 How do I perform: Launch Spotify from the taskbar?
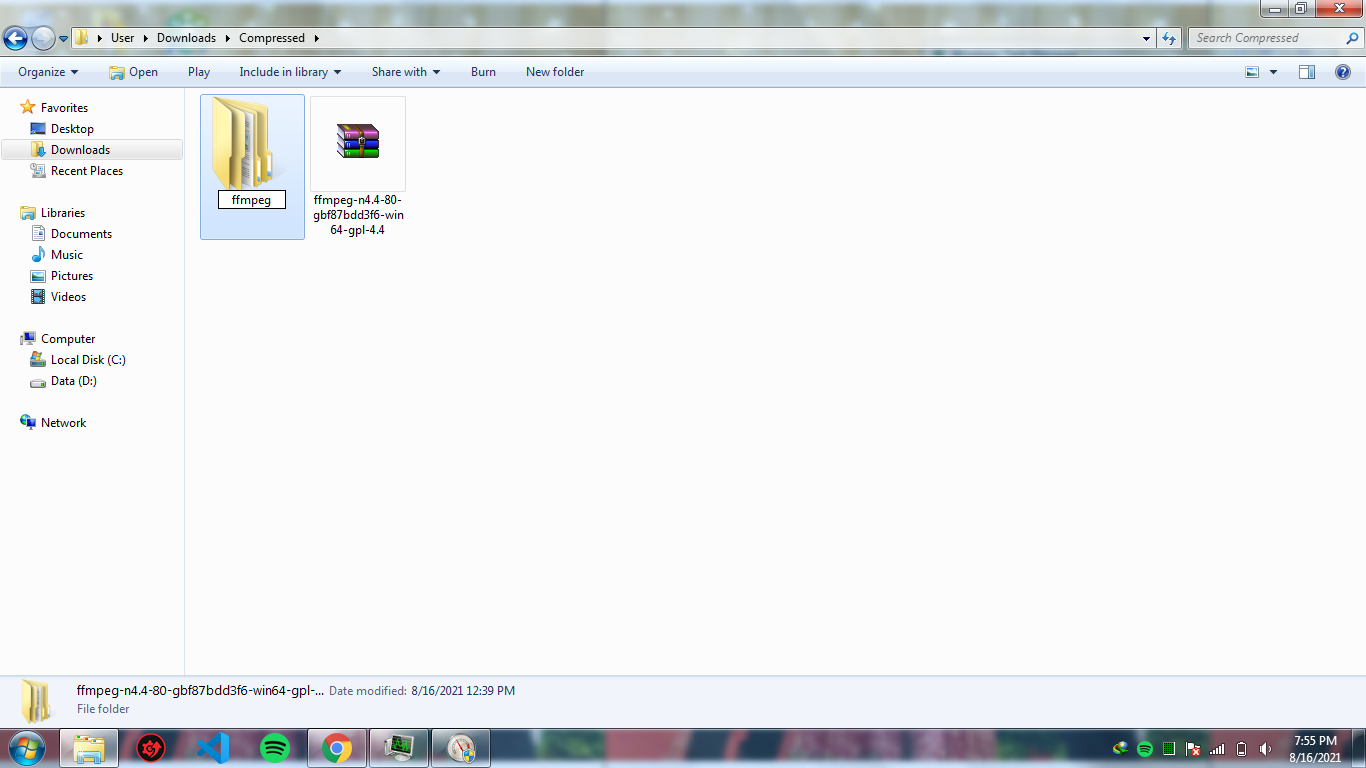(x=275, y=748)
